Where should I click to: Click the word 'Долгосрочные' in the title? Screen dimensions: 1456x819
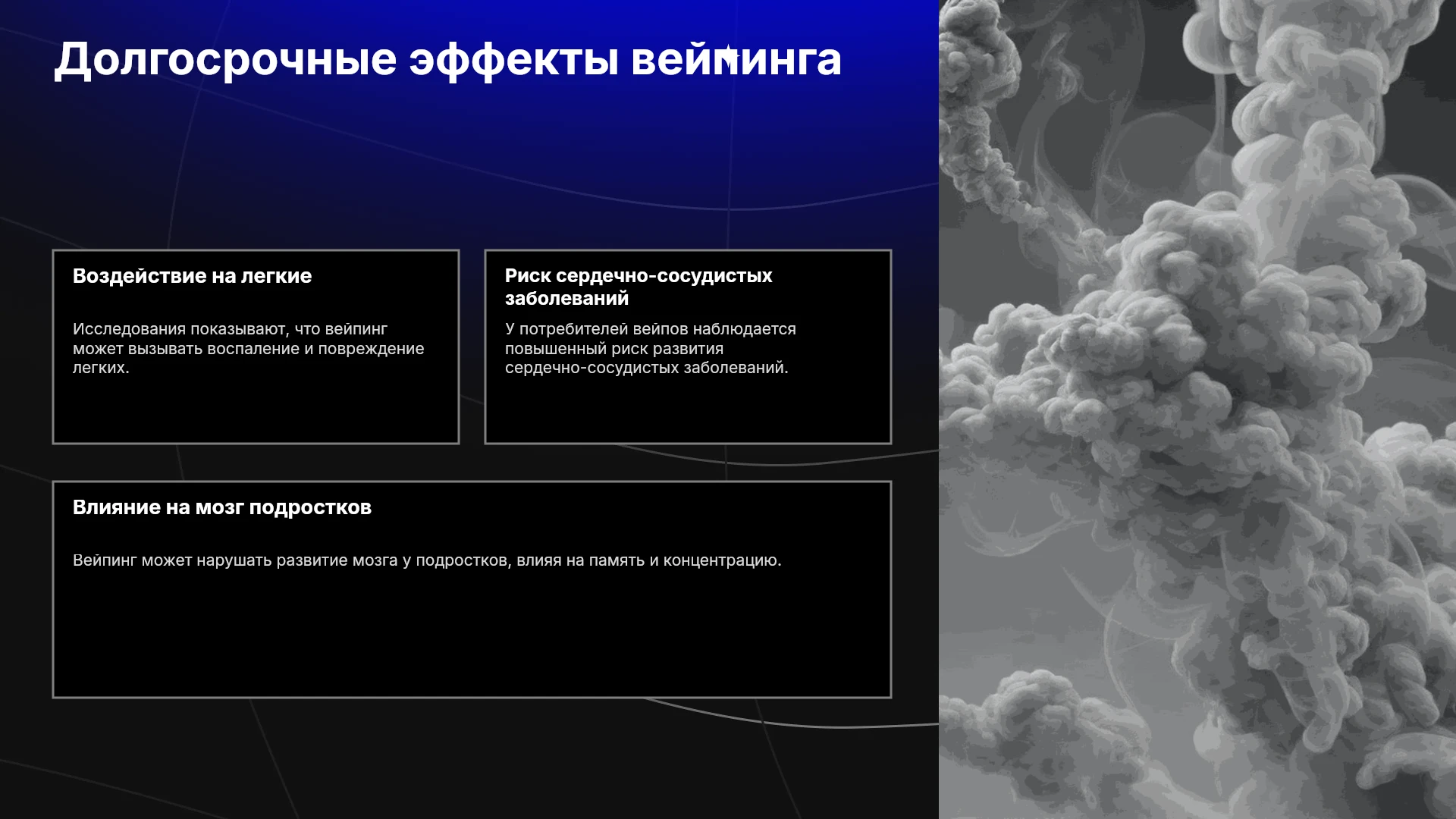(x=225, y=59)
